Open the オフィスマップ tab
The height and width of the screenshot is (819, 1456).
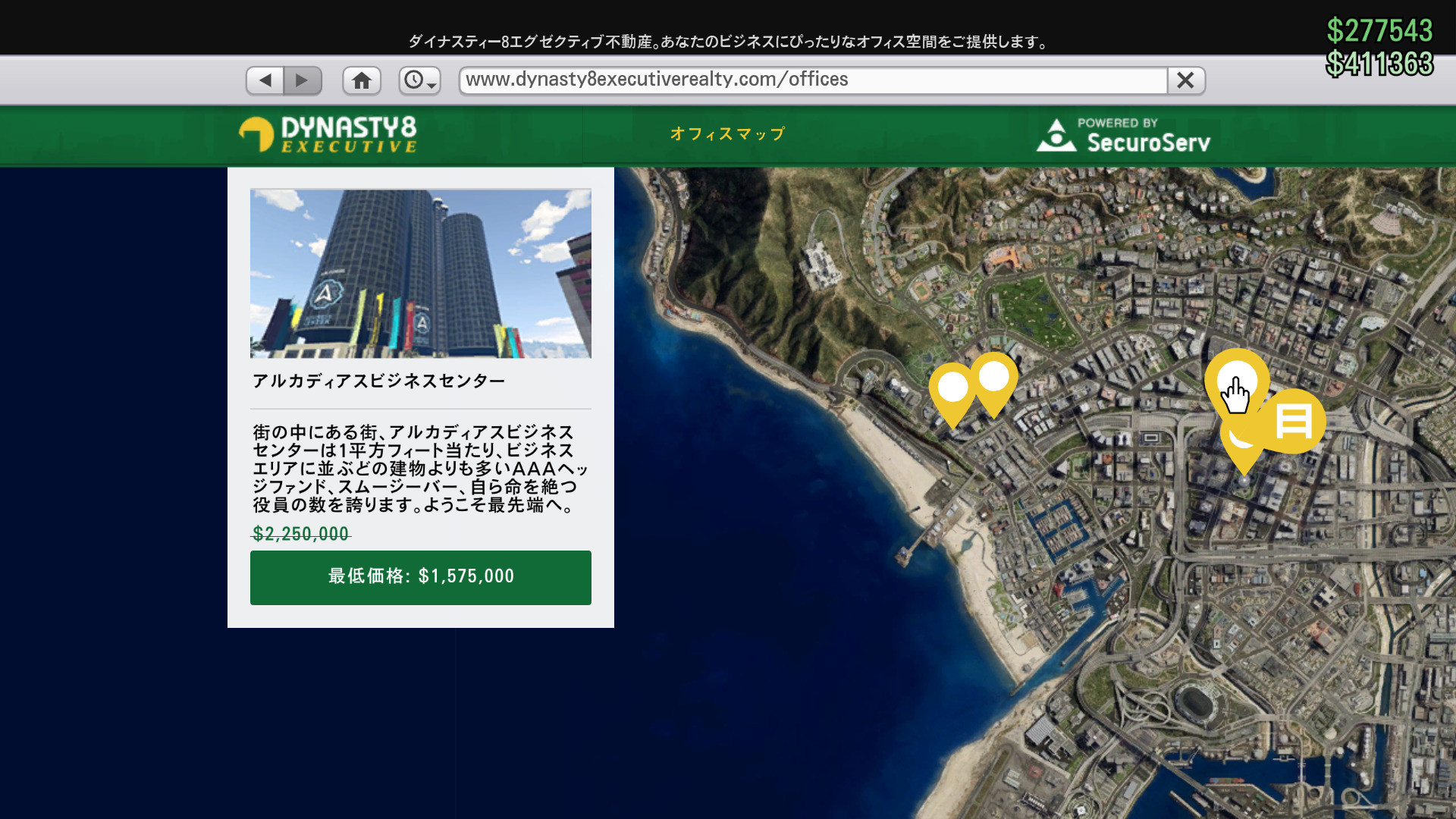(727, 134)
